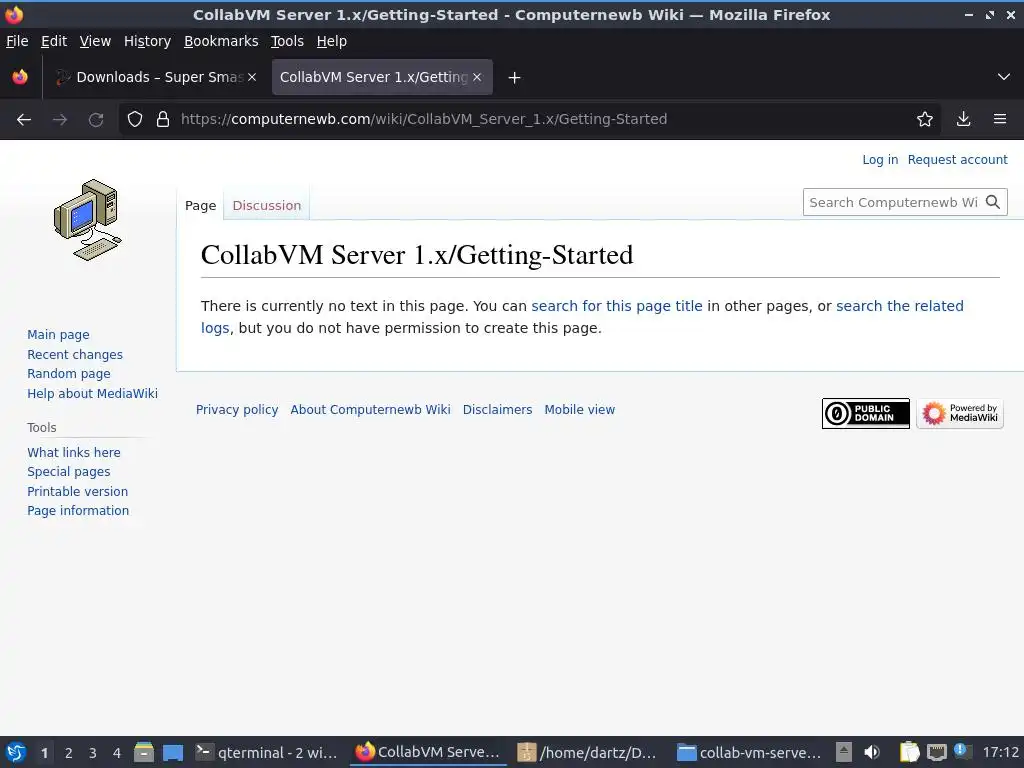
Task: Switch to /home/dartz/D... taskbar window
Action: [x=586, y=752]
